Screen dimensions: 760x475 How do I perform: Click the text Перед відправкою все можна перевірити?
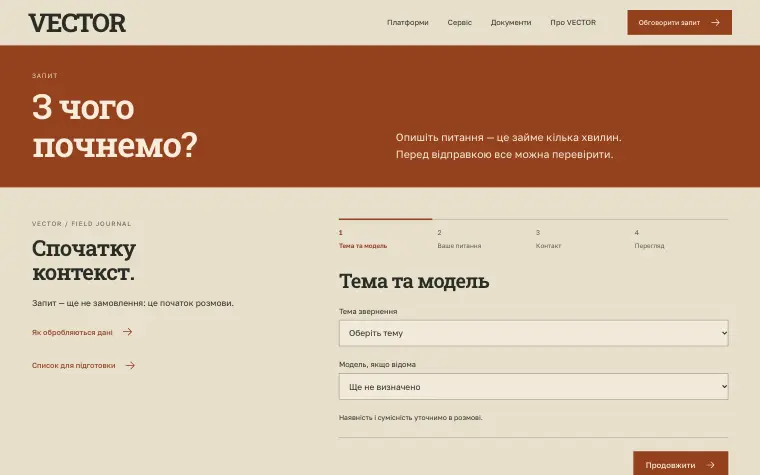(x=505, y=155)
